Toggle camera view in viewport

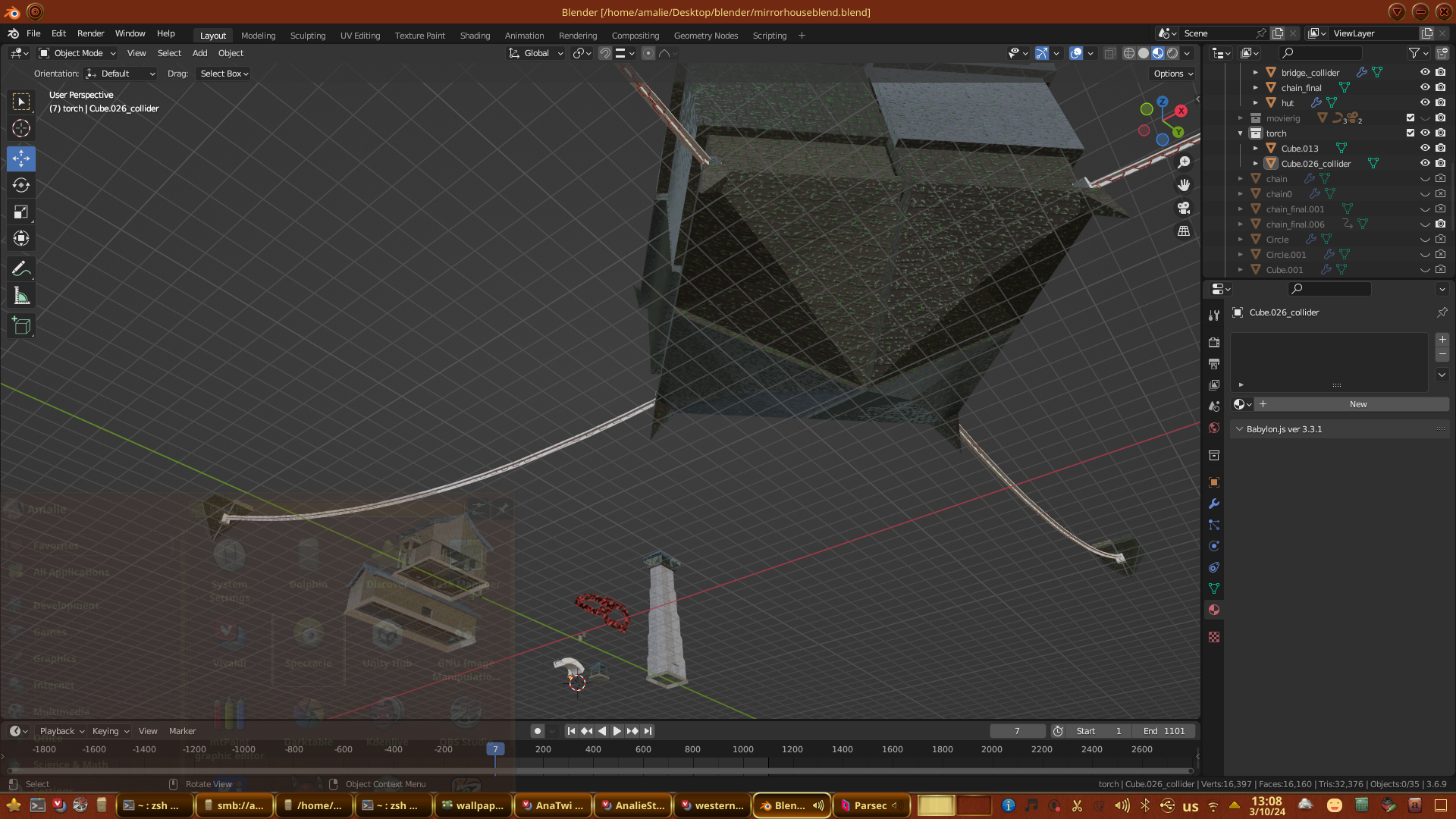click(x=1184, y=208)
